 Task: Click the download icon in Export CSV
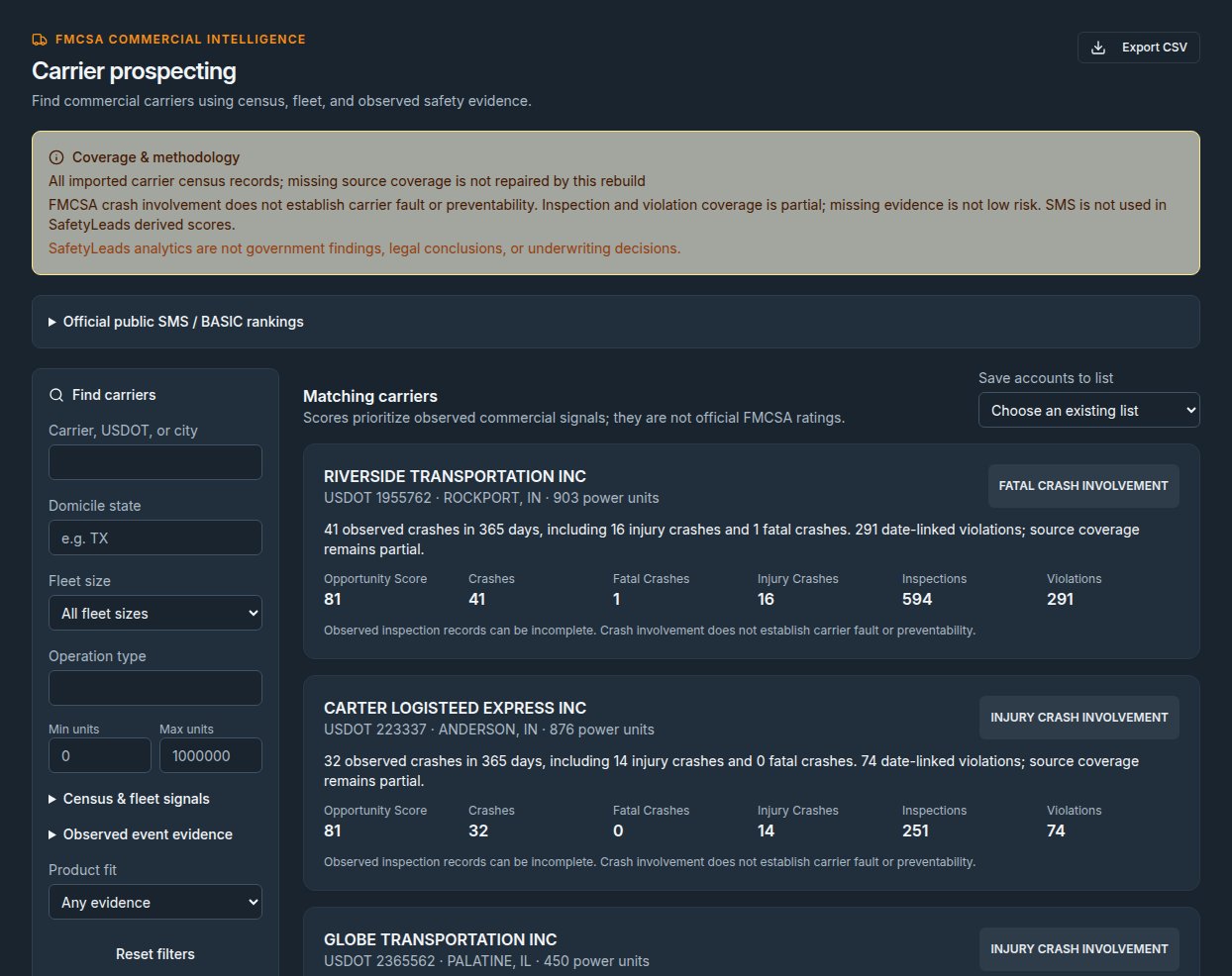coord(1098,48)
